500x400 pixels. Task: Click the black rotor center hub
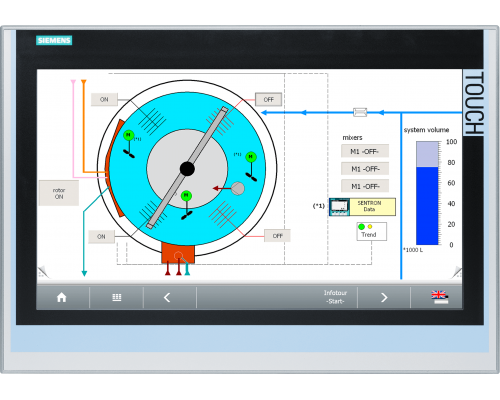[x=187, y=169]
